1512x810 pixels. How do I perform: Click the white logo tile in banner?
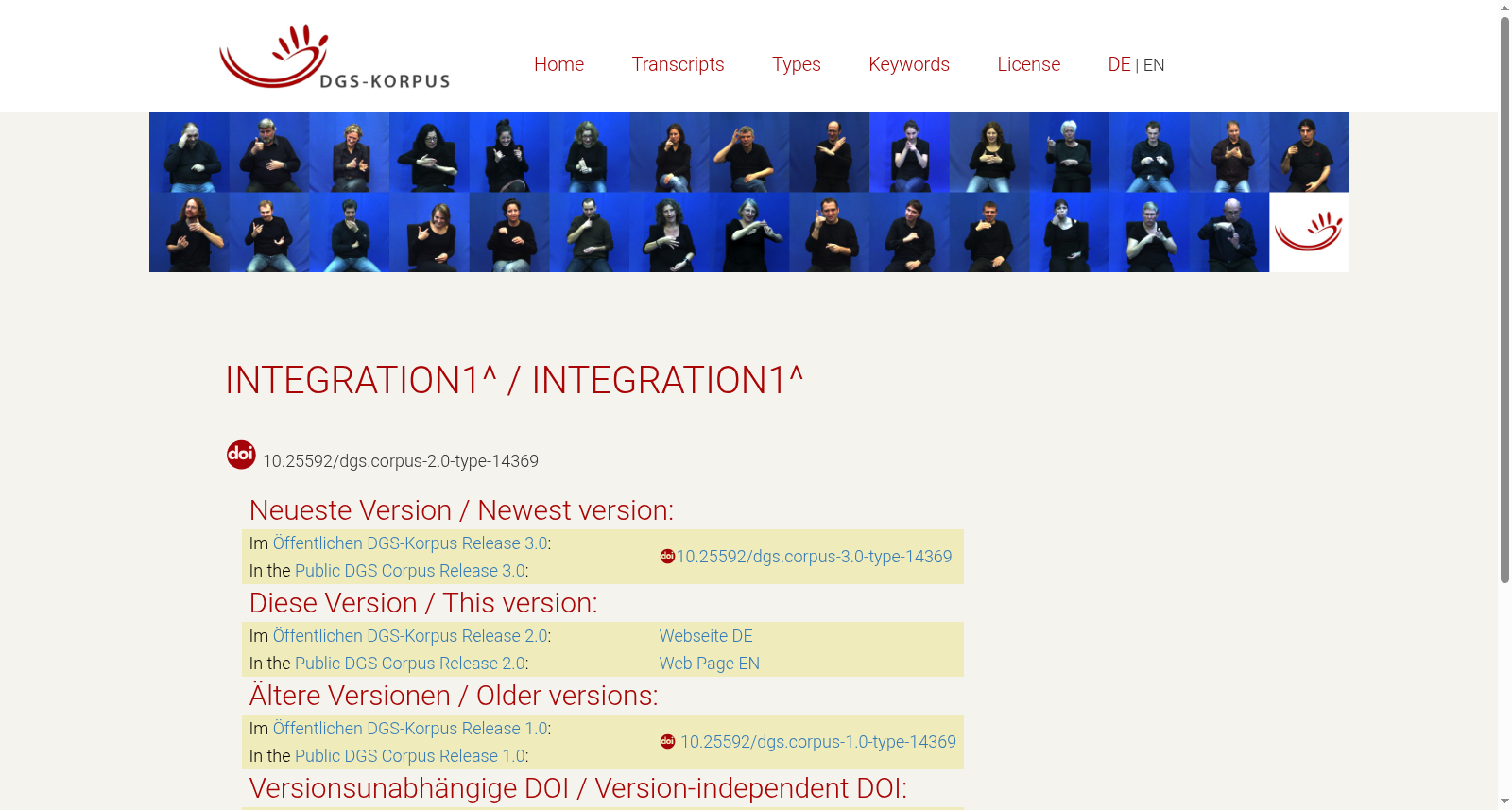(1309, 233)
